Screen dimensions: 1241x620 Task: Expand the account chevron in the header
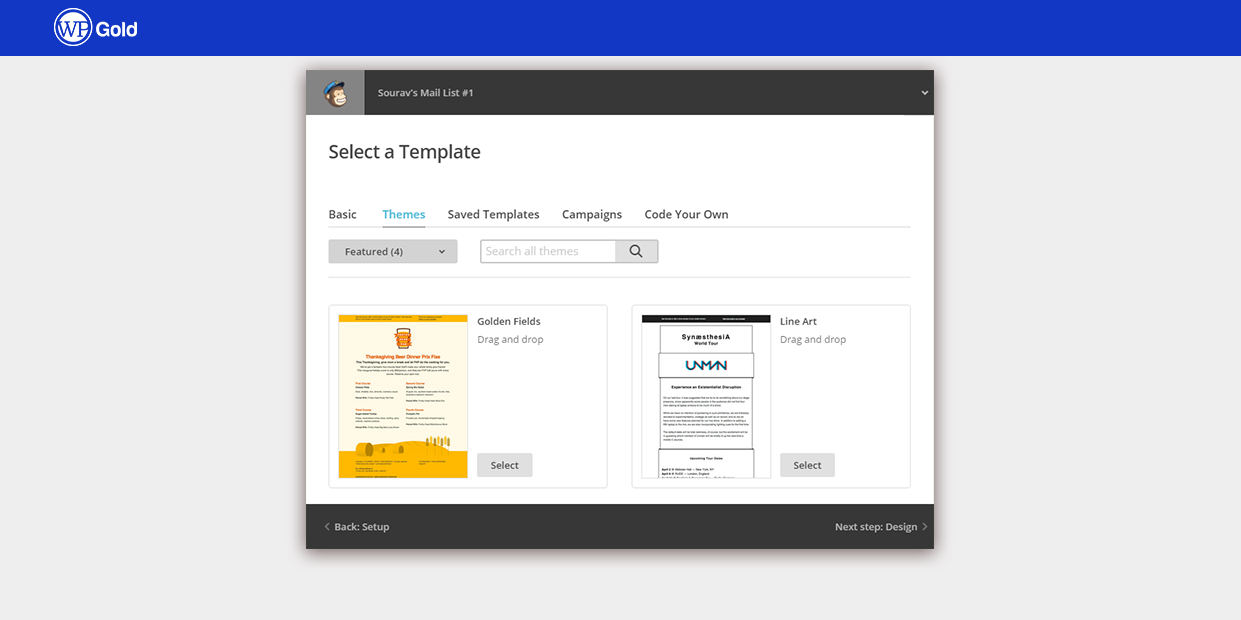924,93
